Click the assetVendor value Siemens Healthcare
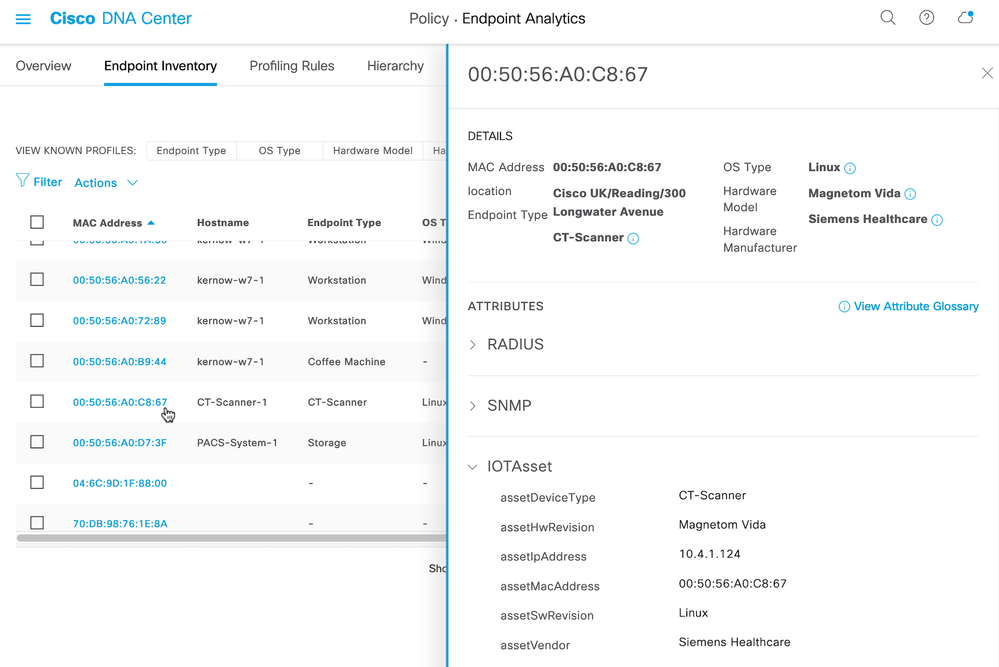The width and height of the screenshot is (999, 667). pyautogui.click(x=734, y=642)
